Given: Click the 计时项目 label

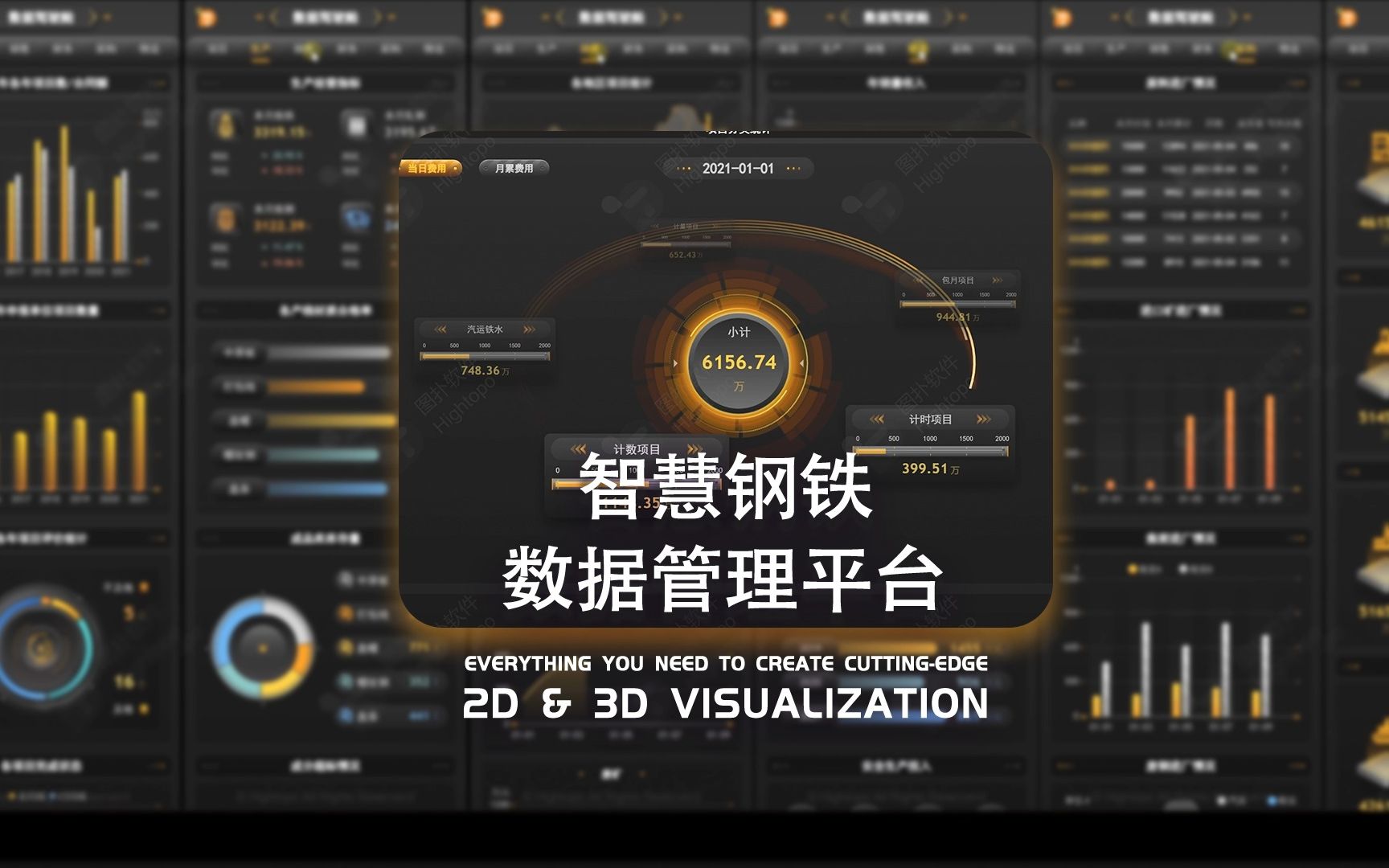Looking at the screenshot, I should click(x=930, y=420).
